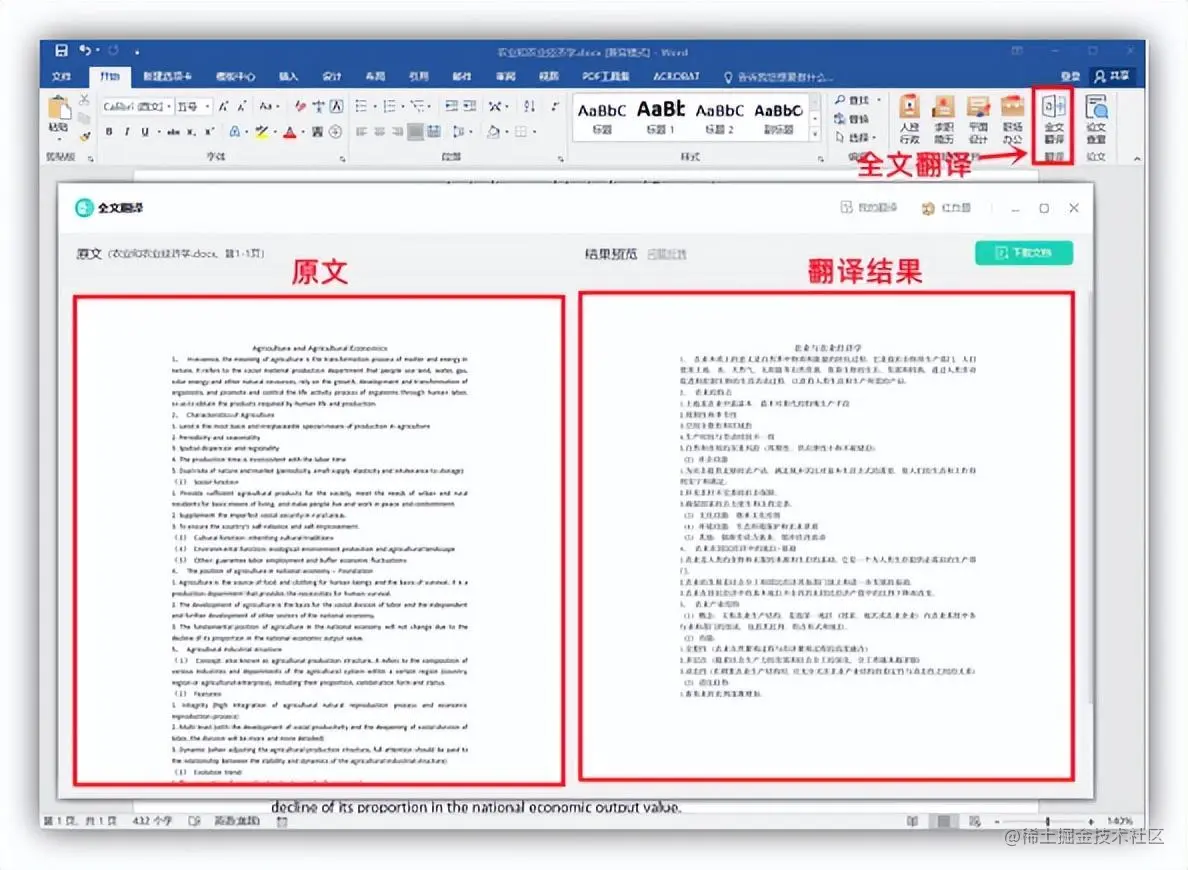1188x870 pixels.
Task: Decrease paragraph indent
Action: point(452,106)
